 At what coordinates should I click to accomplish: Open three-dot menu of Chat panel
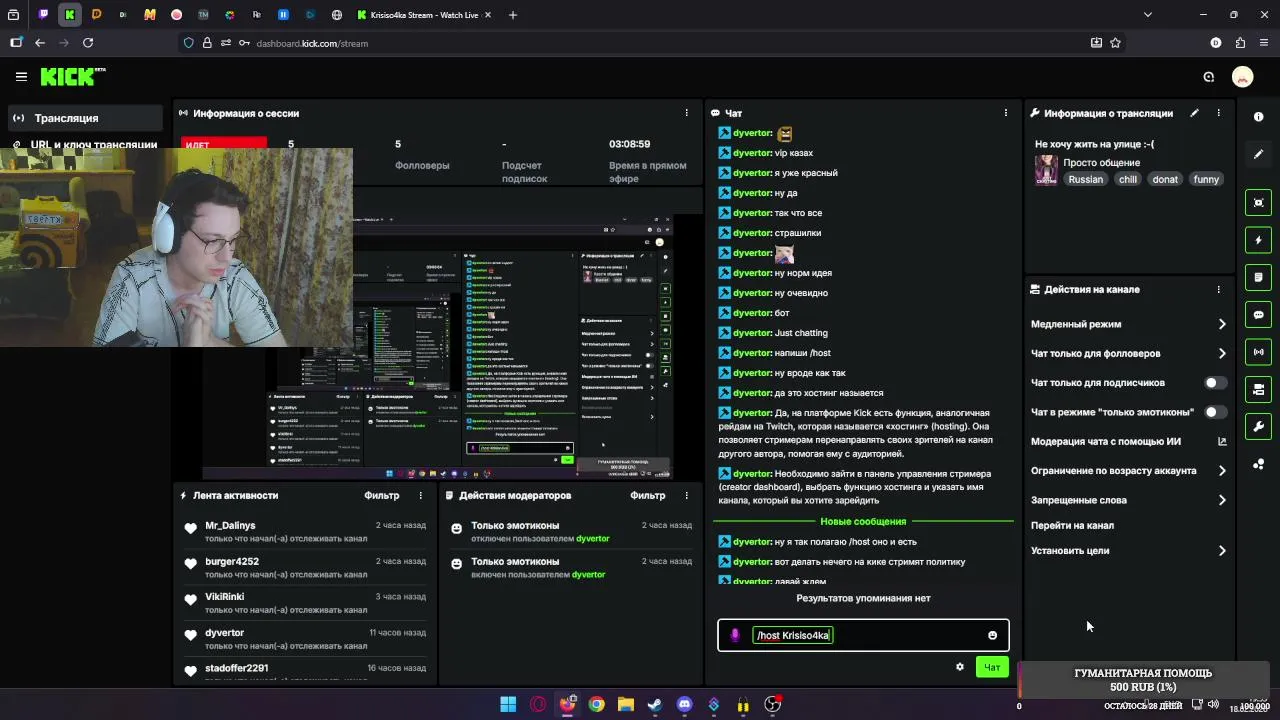1005,113
